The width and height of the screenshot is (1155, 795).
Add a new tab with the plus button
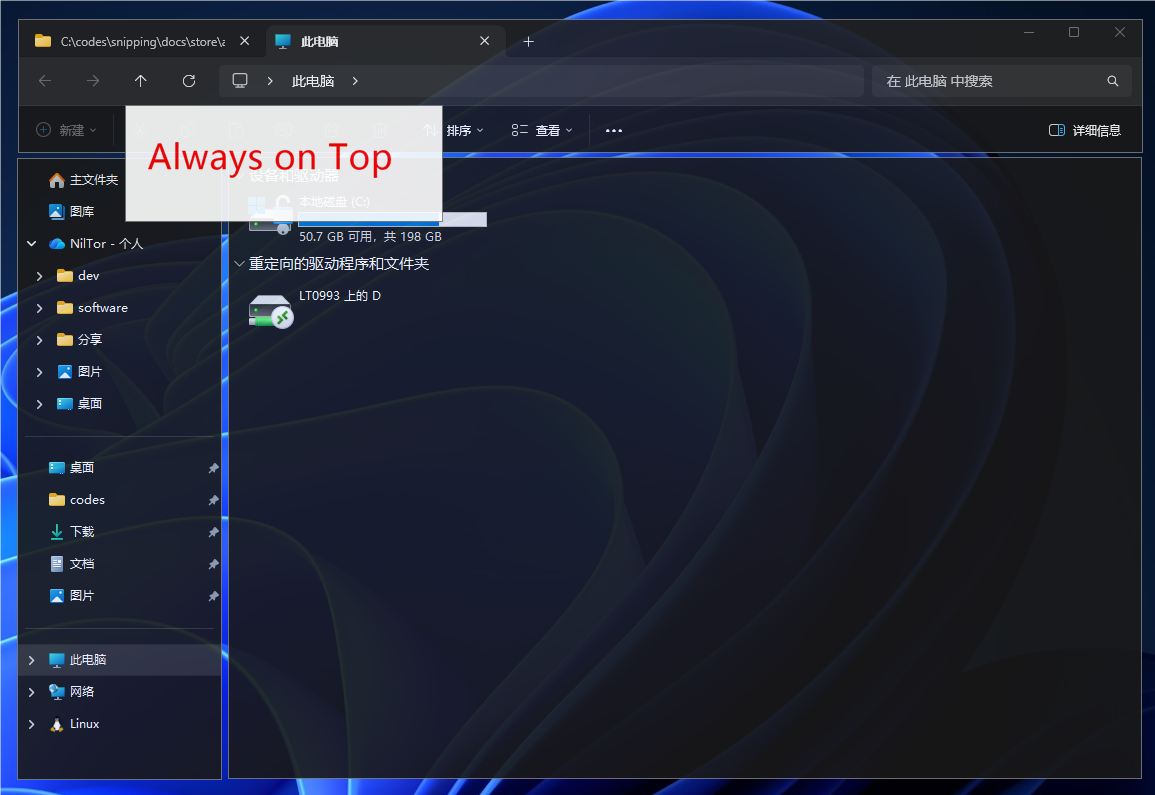[528, 42]
